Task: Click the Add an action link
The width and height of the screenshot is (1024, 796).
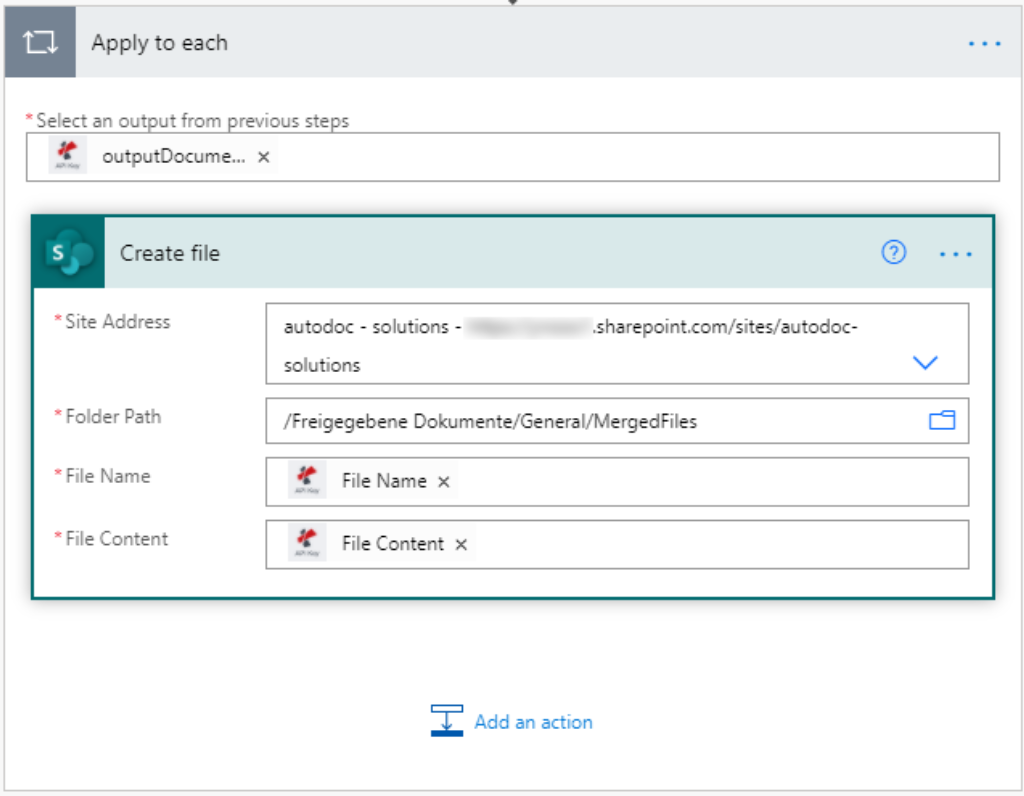Action: (533, 722)
